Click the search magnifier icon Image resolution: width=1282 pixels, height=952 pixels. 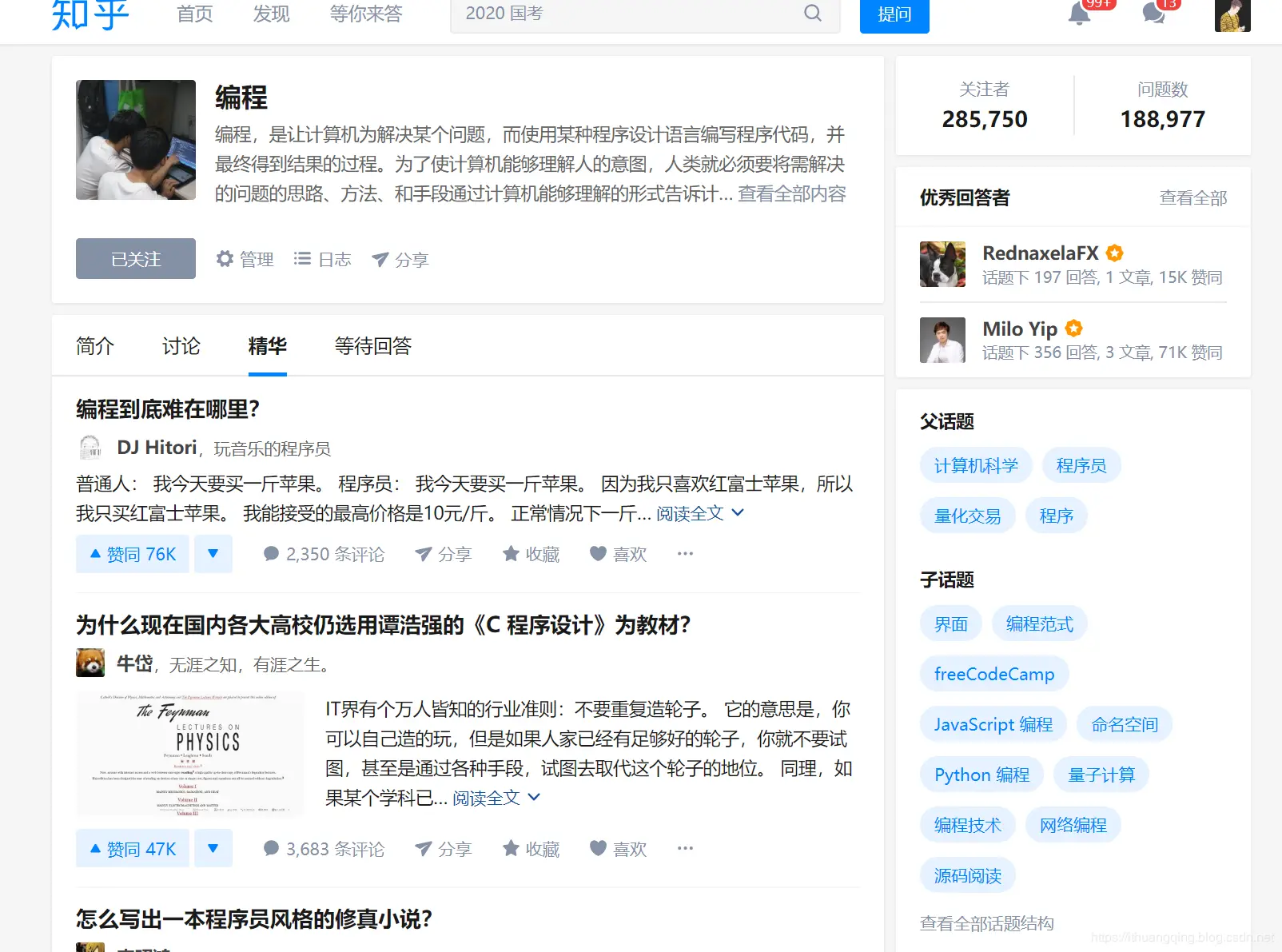coord(812,14)
